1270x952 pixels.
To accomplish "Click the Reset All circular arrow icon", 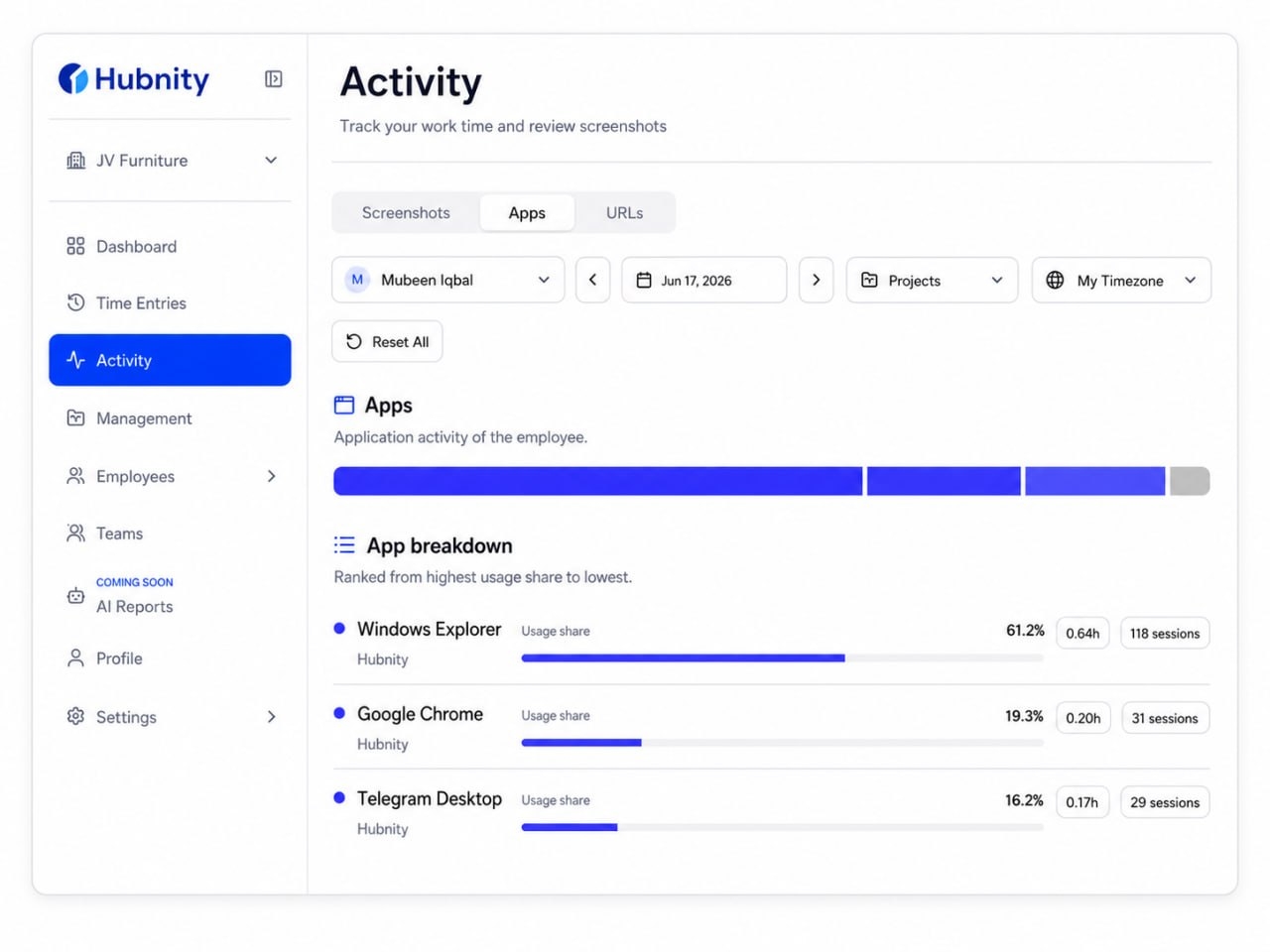I will pyautogui.click(x=354, y=342).
